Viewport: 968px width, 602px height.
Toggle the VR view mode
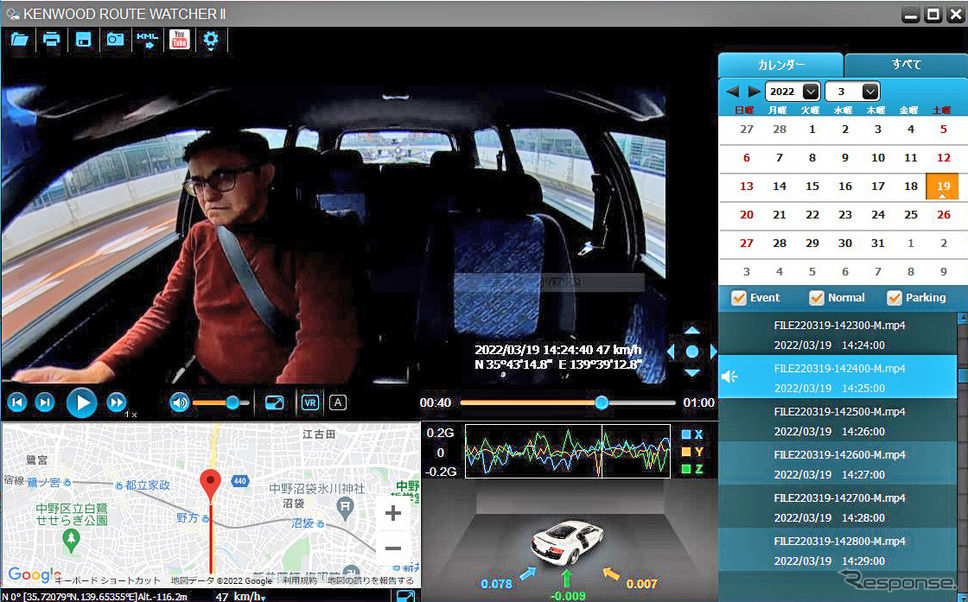(310, 403)
